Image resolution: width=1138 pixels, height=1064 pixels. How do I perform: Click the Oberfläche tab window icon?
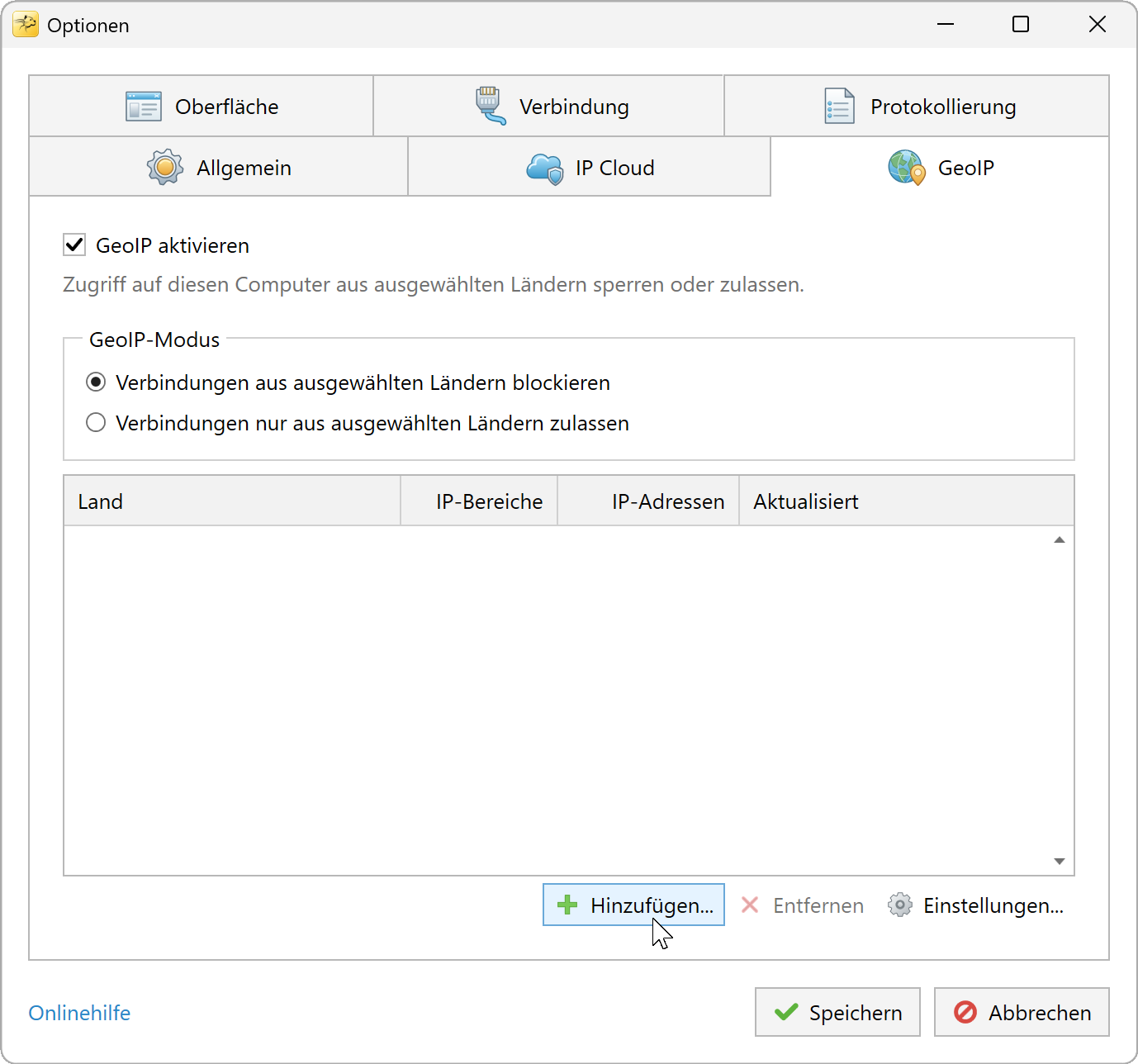pyautogui.click(x=144, y=107)
